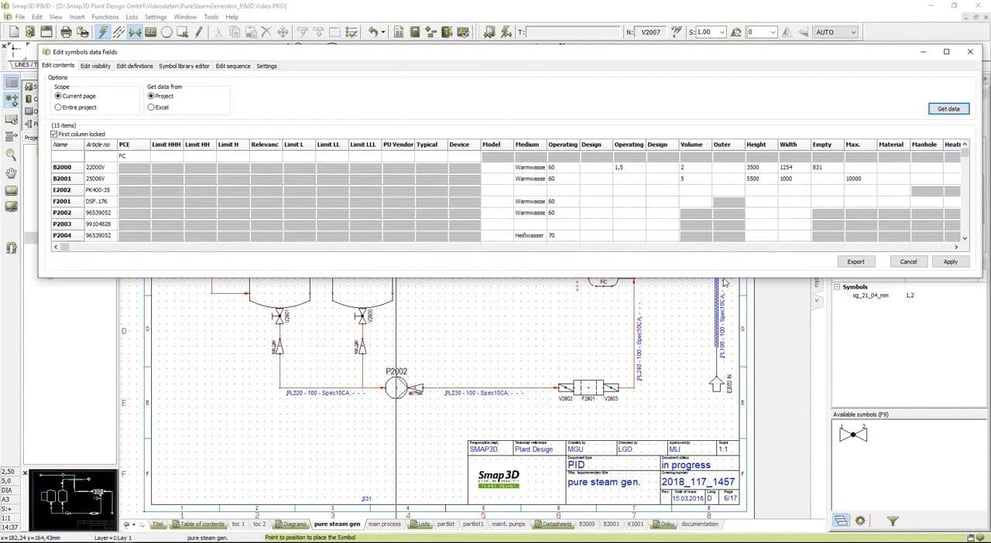Click the magnet snap icon in left sidebar
The height and width of the screenshot is (543, 991).
tap(11, 248)
